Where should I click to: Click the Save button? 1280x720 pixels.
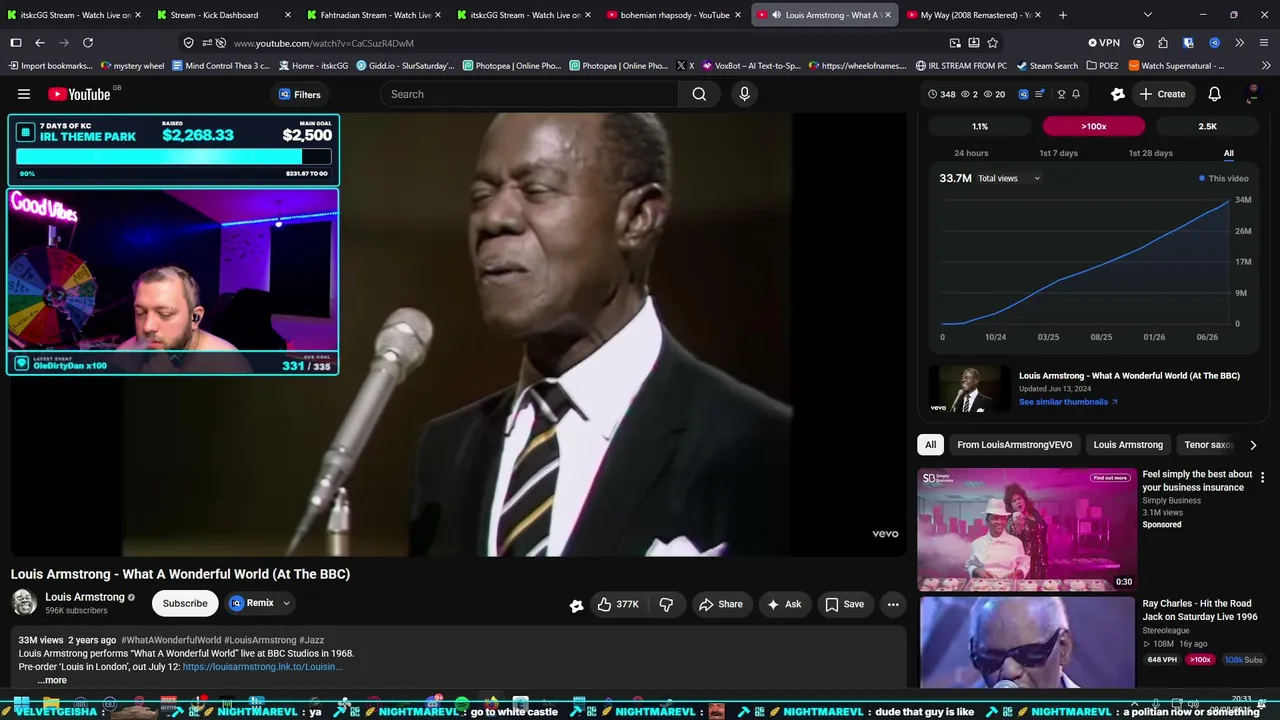pyautogui.click(x=844, y=604)
